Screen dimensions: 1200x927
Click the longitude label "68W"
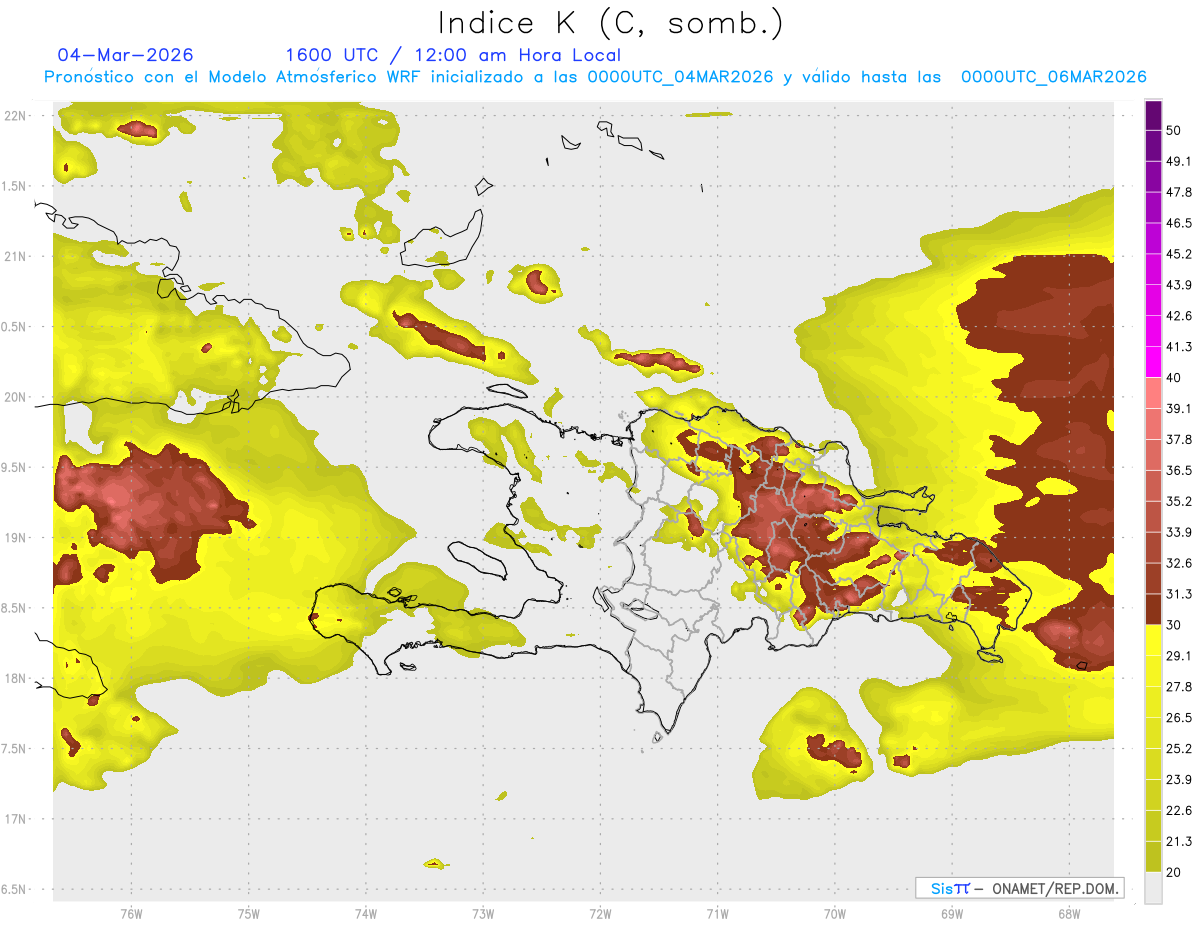click(x=1069, y=913)
